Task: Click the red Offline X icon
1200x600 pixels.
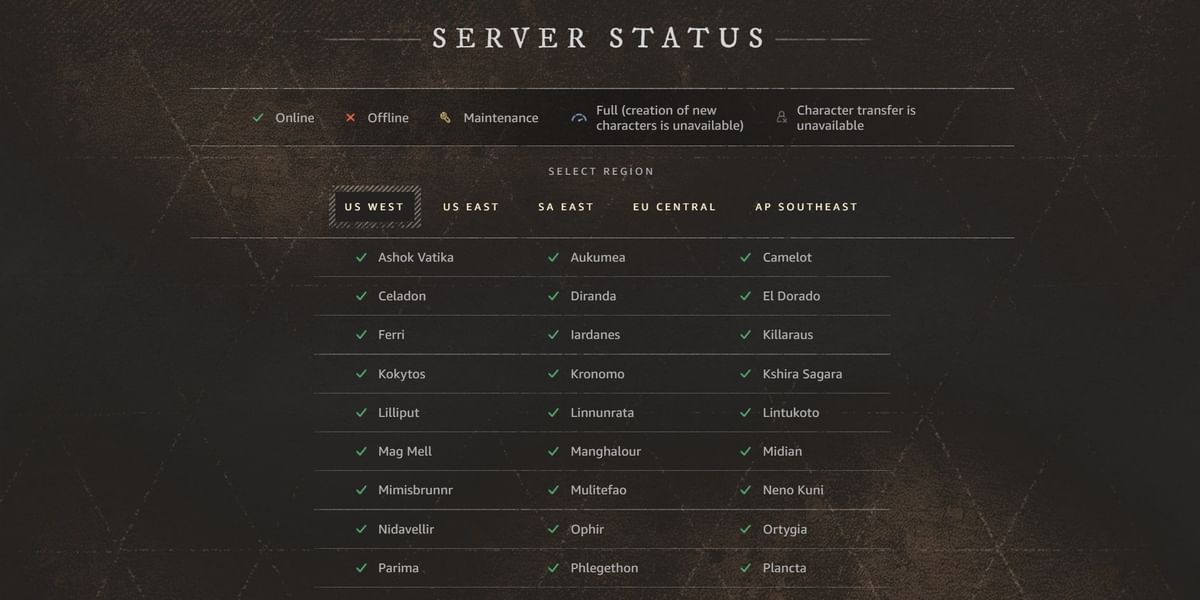Action: [349, 117]
